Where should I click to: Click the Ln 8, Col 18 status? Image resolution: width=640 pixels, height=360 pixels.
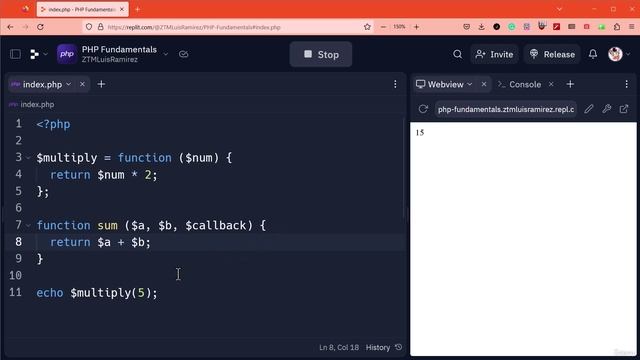pyautogui.click(x=339, y=347)
